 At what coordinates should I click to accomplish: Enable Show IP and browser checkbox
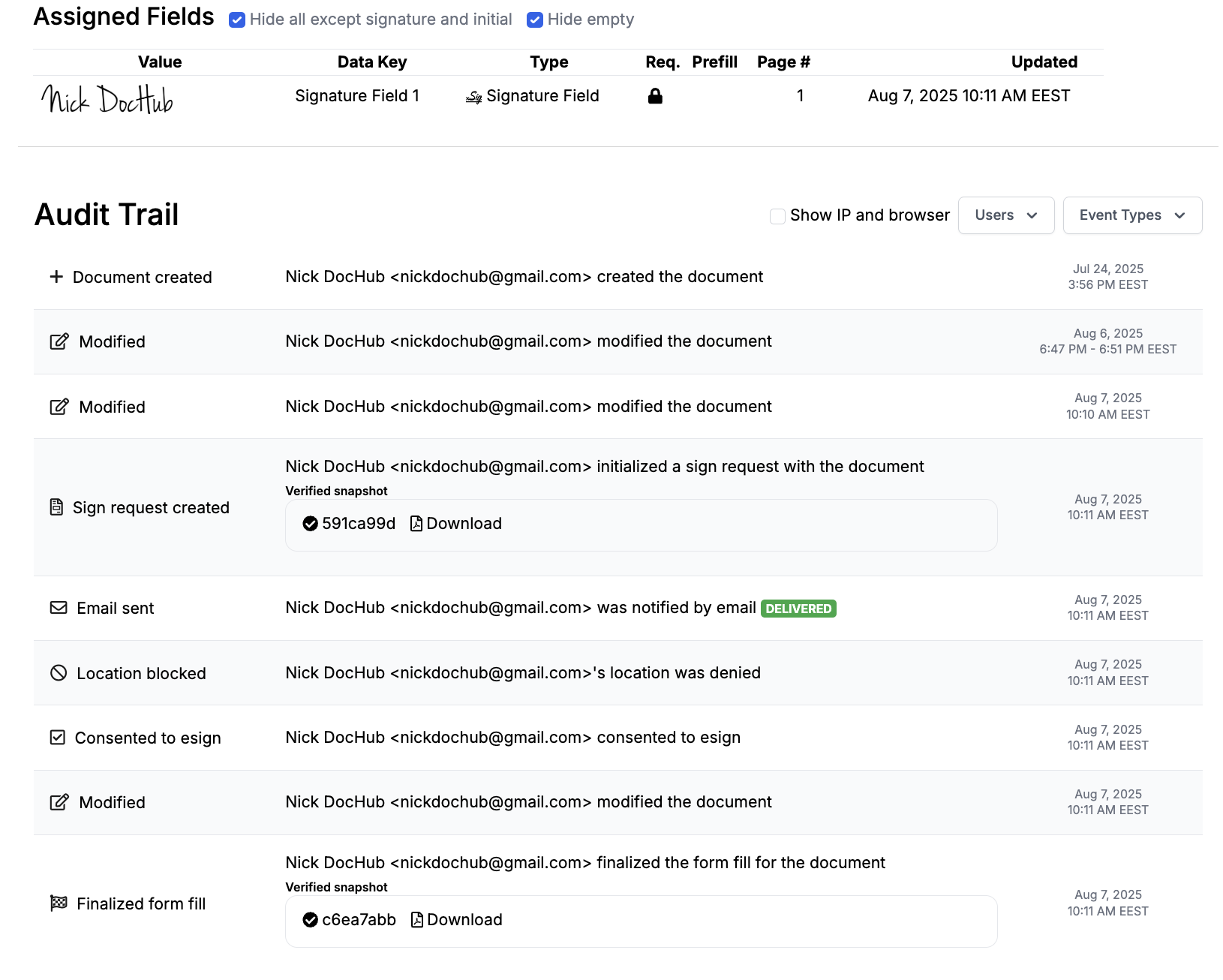[x=778, y=216]
